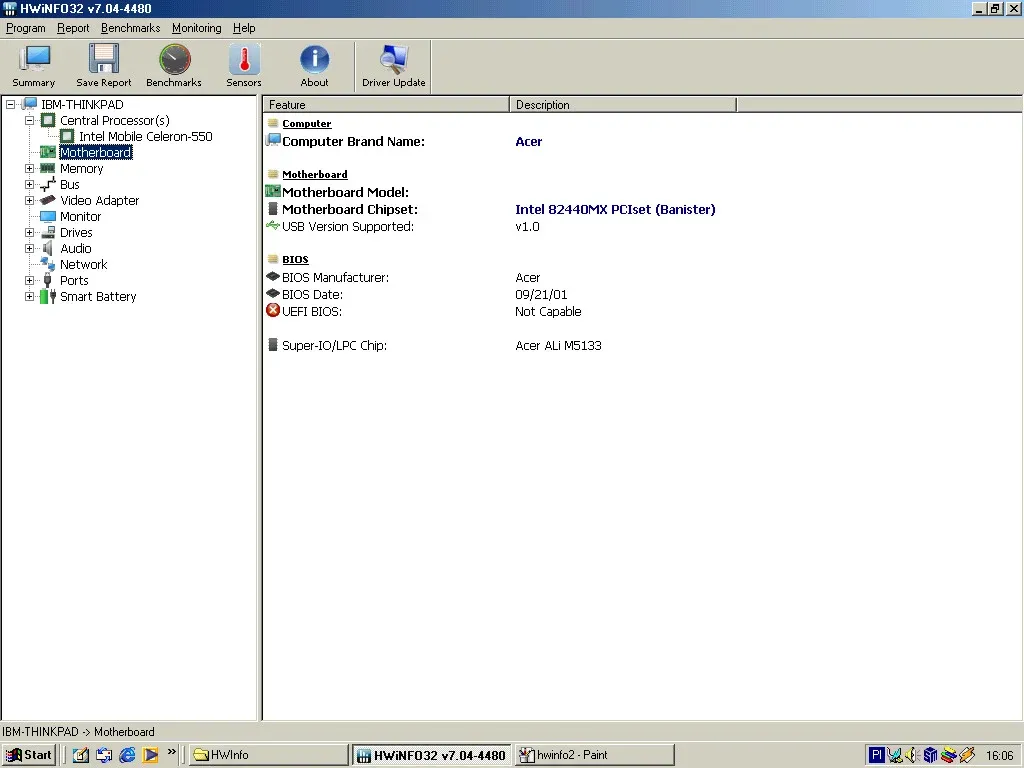Image resolution: width=1024 pixels, height=768 pixels.
Task: Click the Smart Battery icon in tree
Action: coord(48,296)
